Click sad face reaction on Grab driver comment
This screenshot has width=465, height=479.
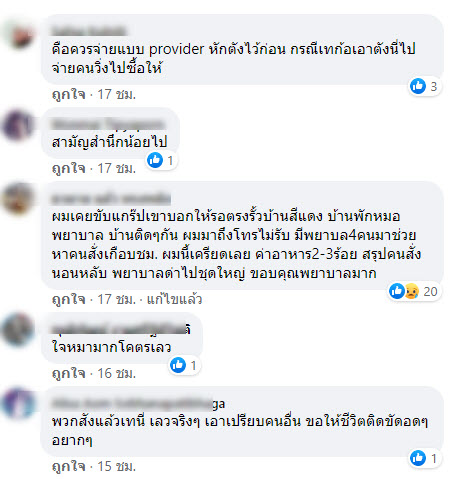(x=412, y=291)
